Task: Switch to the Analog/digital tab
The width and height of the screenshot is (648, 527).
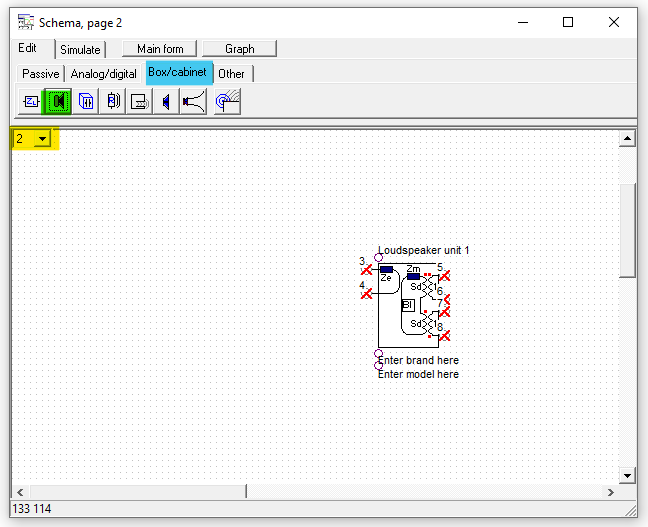Action: [x=105, y=73]
